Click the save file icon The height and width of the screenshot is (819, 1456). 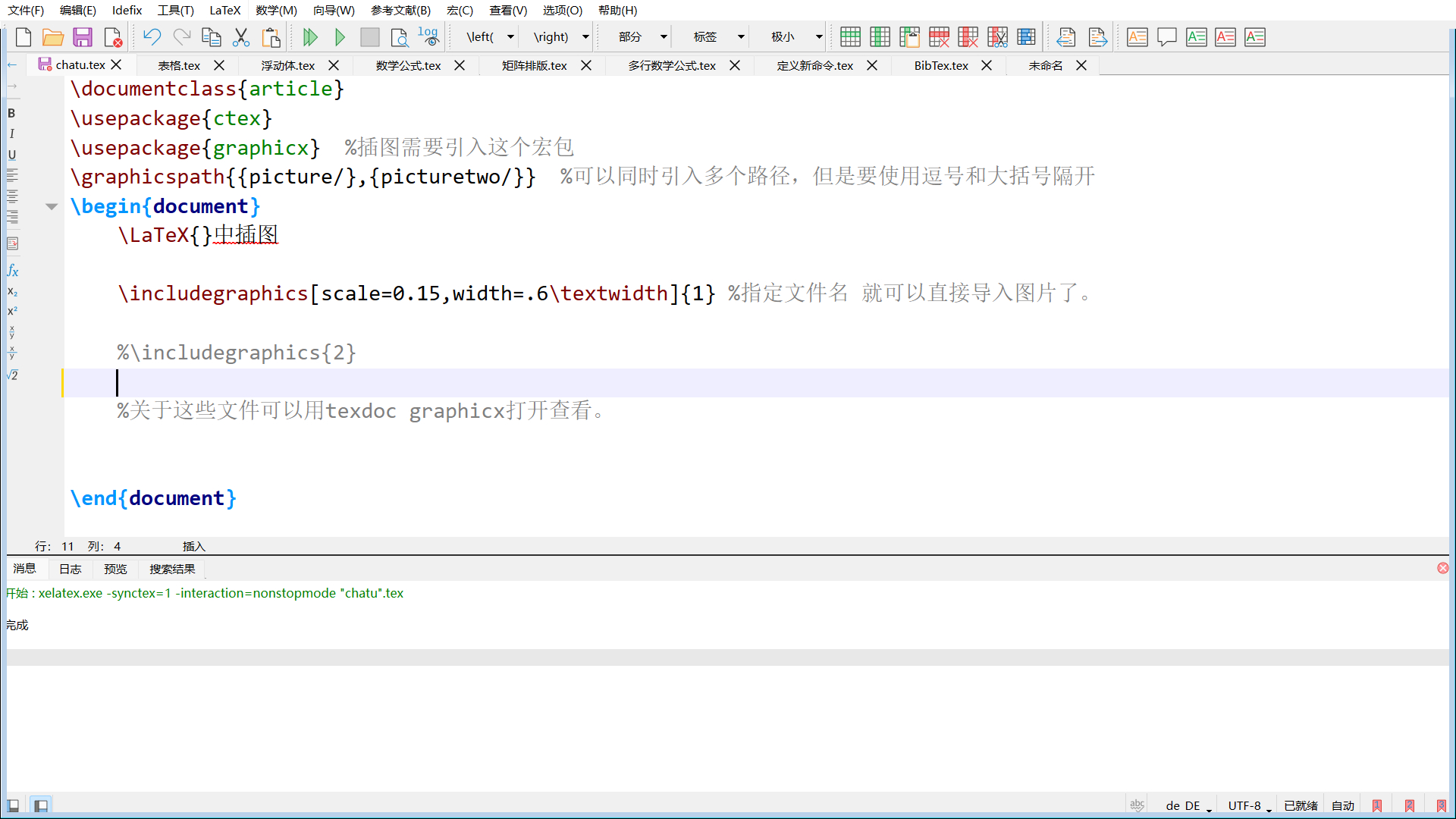(x=83, y=37)
